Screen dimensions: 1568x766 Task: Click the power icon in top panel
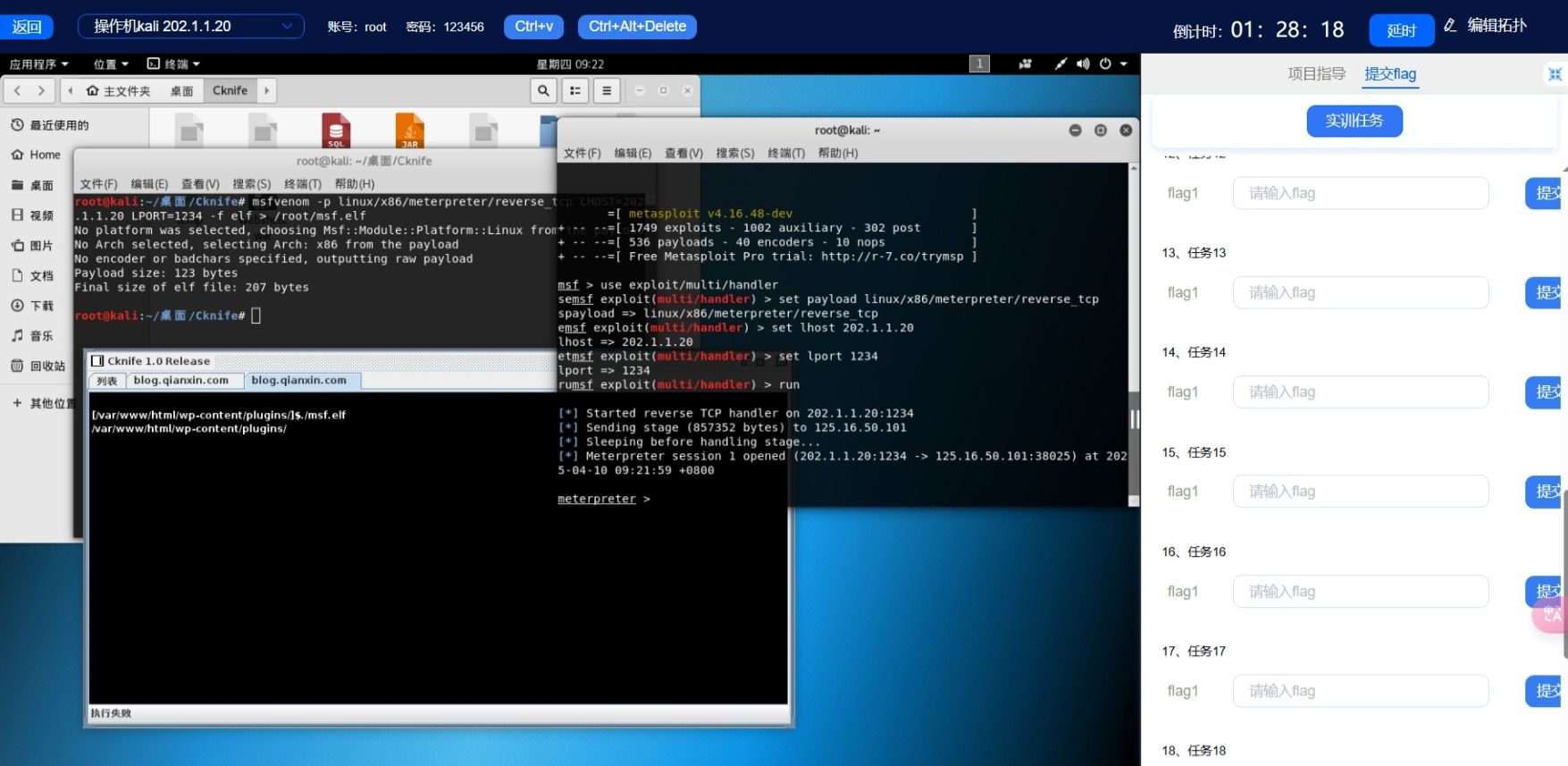(x=1105, y=63)
